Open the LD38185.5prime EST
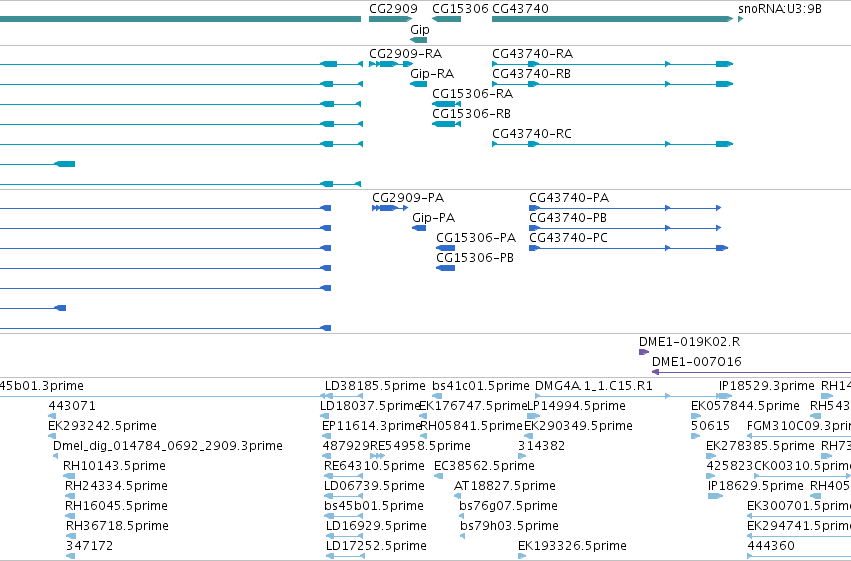851x561 pixels. pos(375,386)
